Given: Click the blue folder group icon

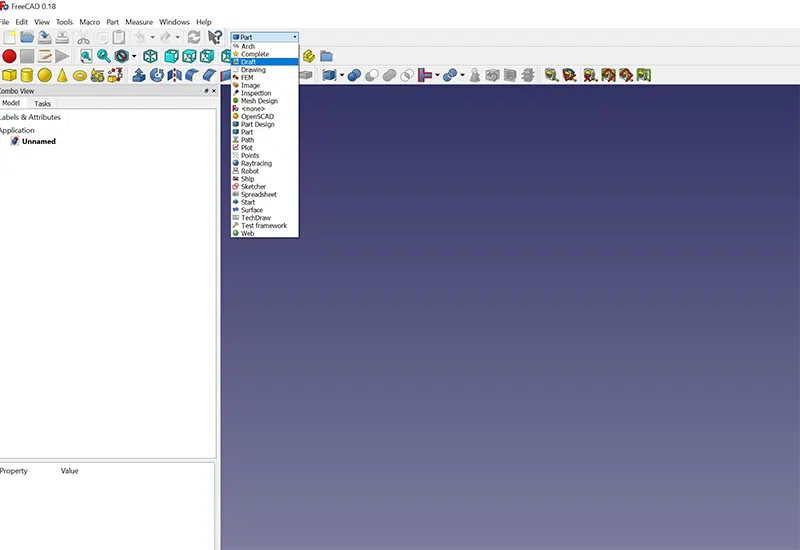Looking at the screenshot, I should (327, 56).
